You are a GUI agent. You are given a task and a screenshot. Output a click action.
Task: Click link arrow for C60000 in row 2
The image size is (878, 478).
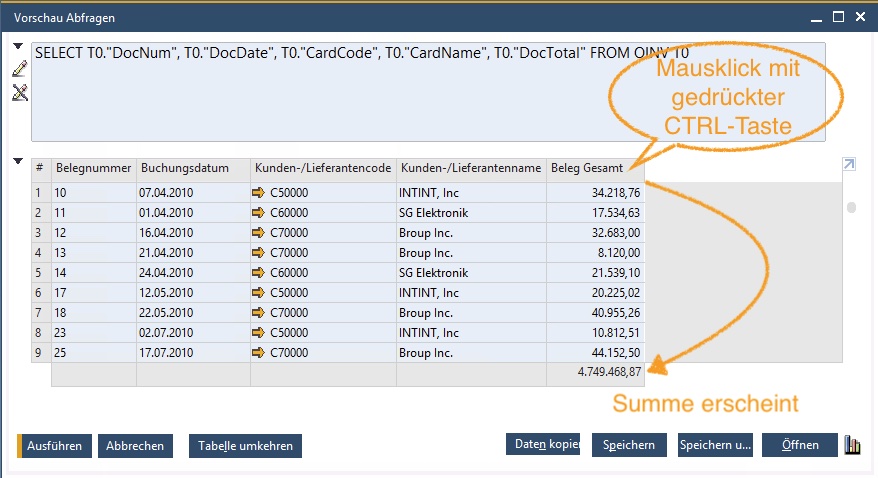pyautogui.click(x=261, y=213)
